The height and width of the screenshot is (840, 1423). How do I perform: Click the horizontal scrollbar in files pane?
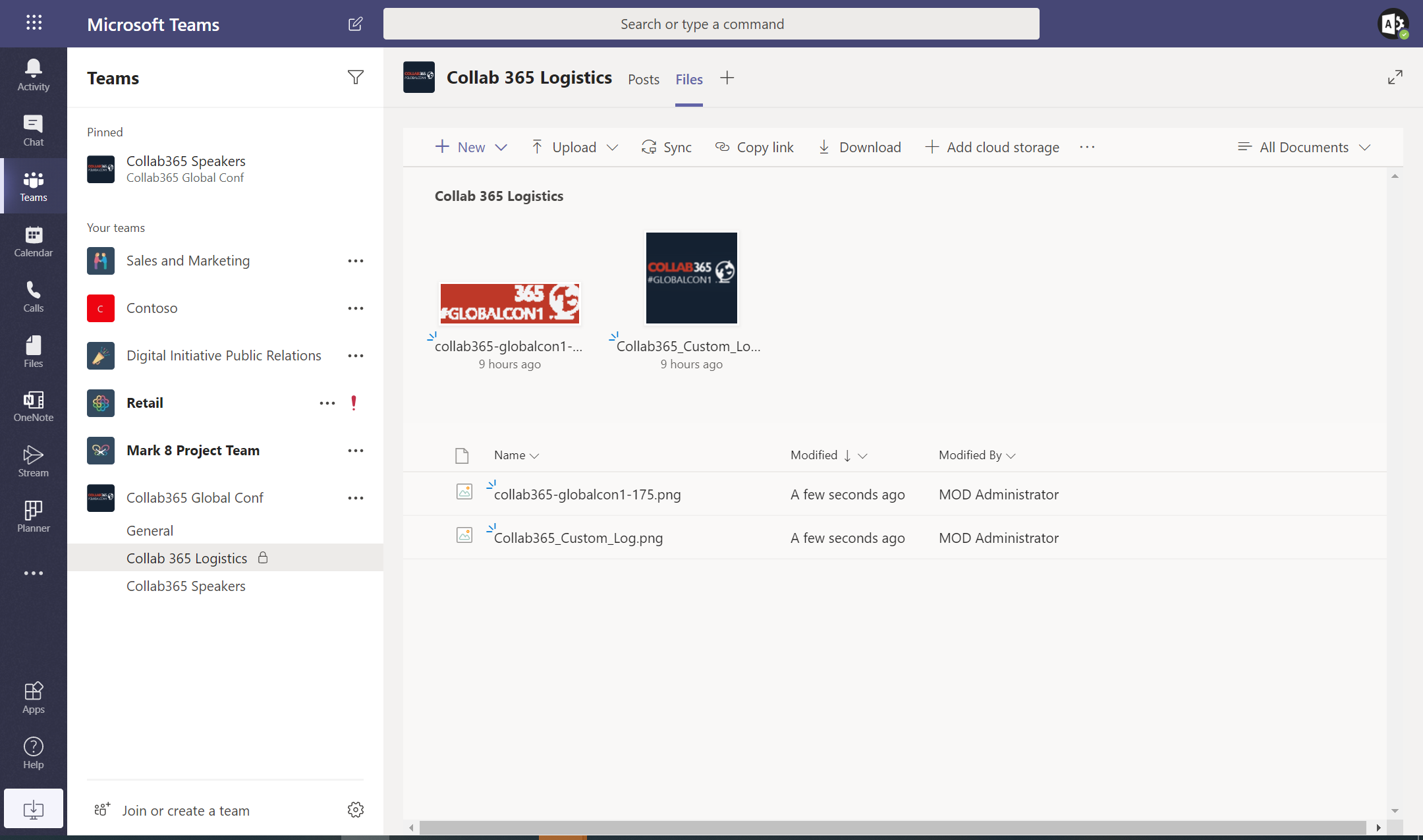click(x=893, y=827)
